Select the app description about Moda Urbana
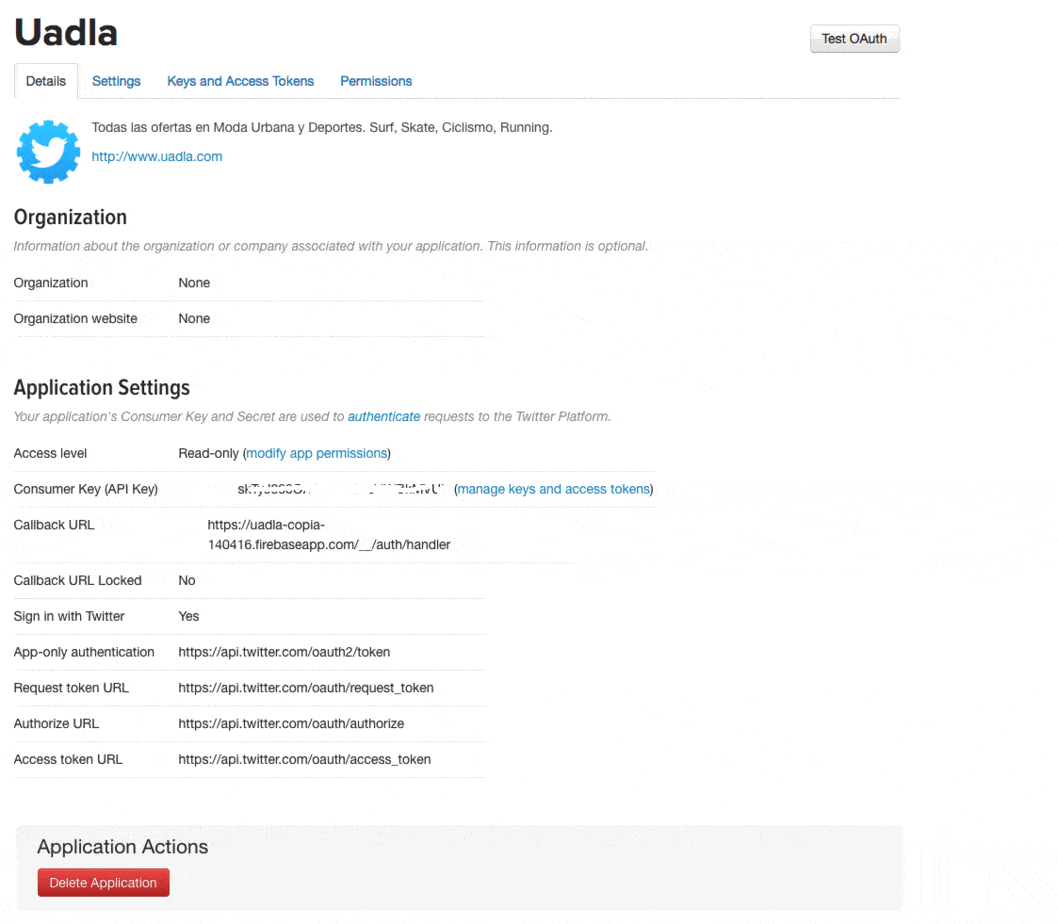 point(322,127)
